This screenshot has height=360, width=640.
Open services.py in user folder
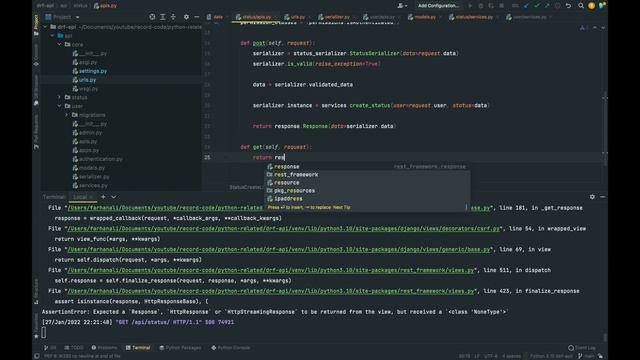click(x=93, y=186)
